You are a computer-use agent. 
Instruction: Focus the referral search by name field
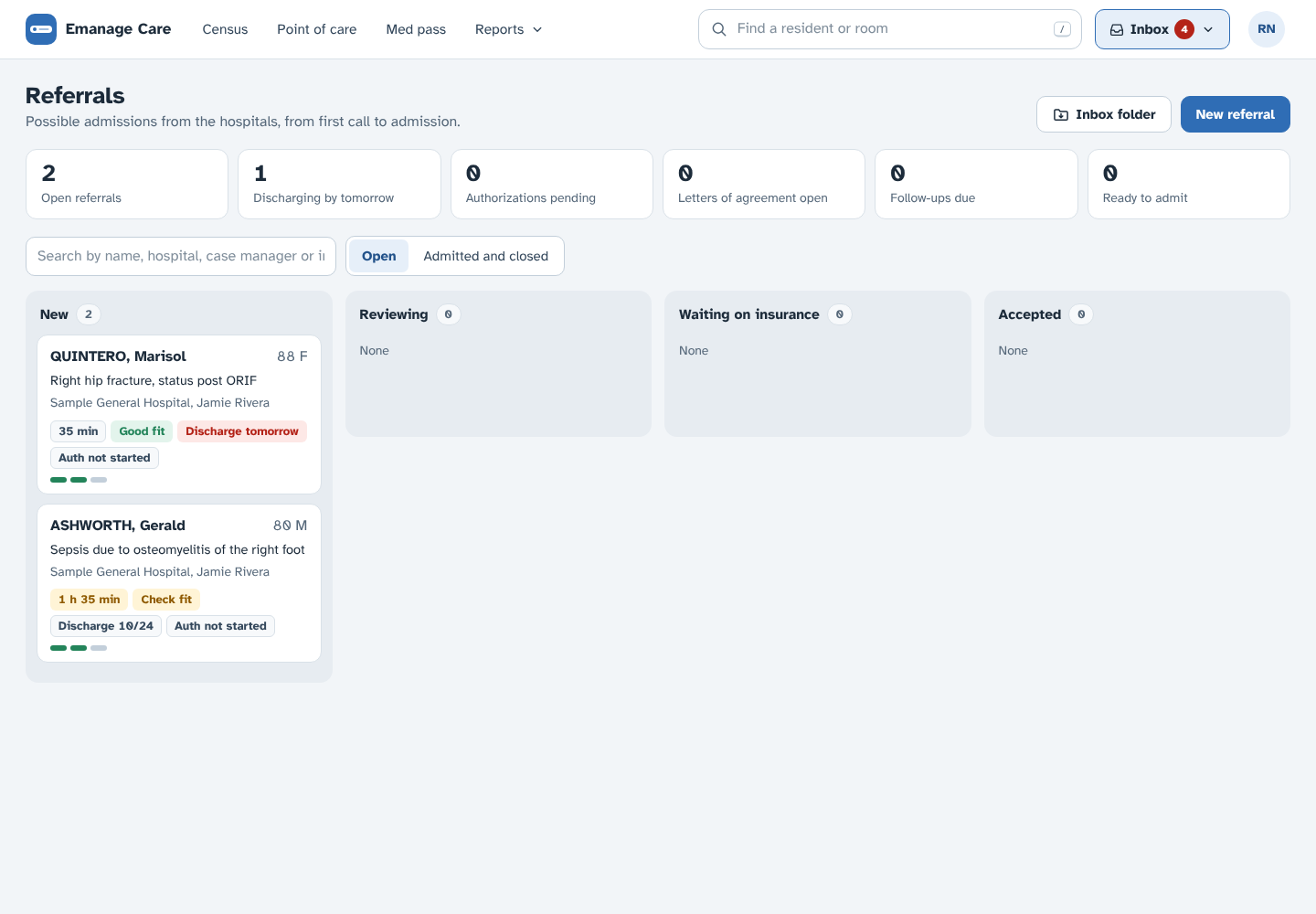(181, 256)
